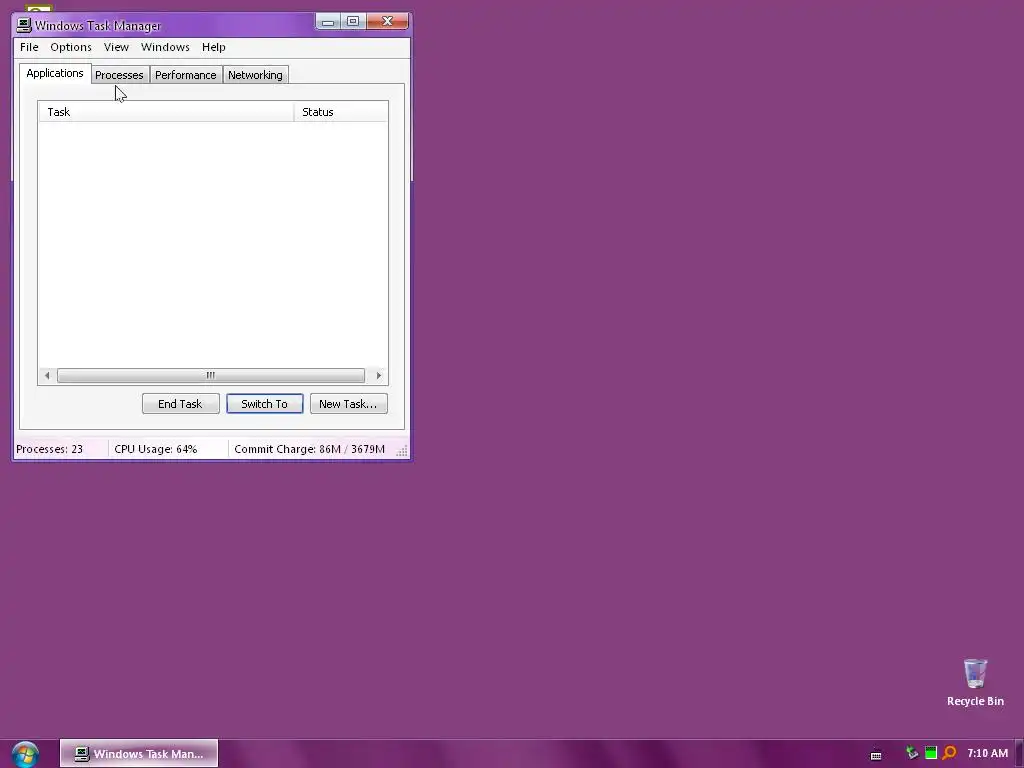
Task: Click the New Task... button
Action: point(348,404)
